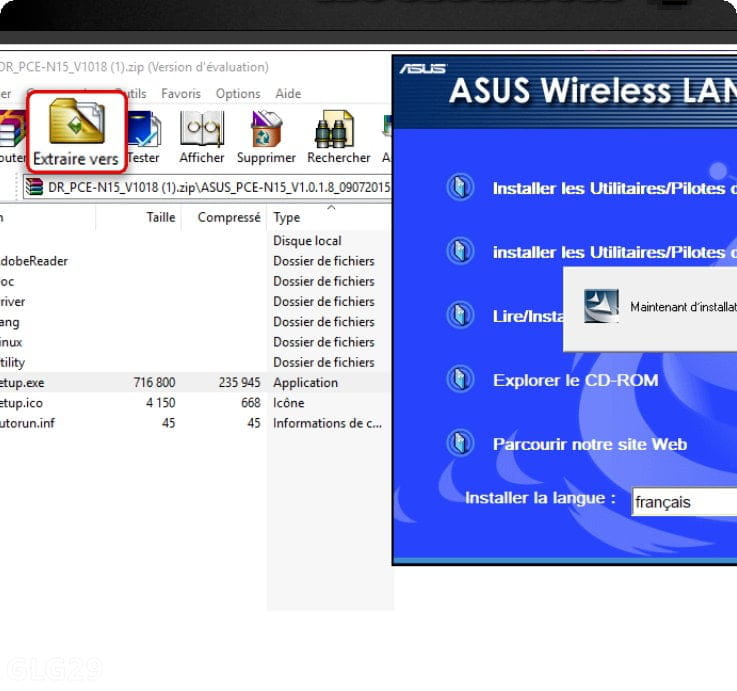Click the 716 800 size value
737x691 pixels.
pyautogui.click(x=154, y=383)
